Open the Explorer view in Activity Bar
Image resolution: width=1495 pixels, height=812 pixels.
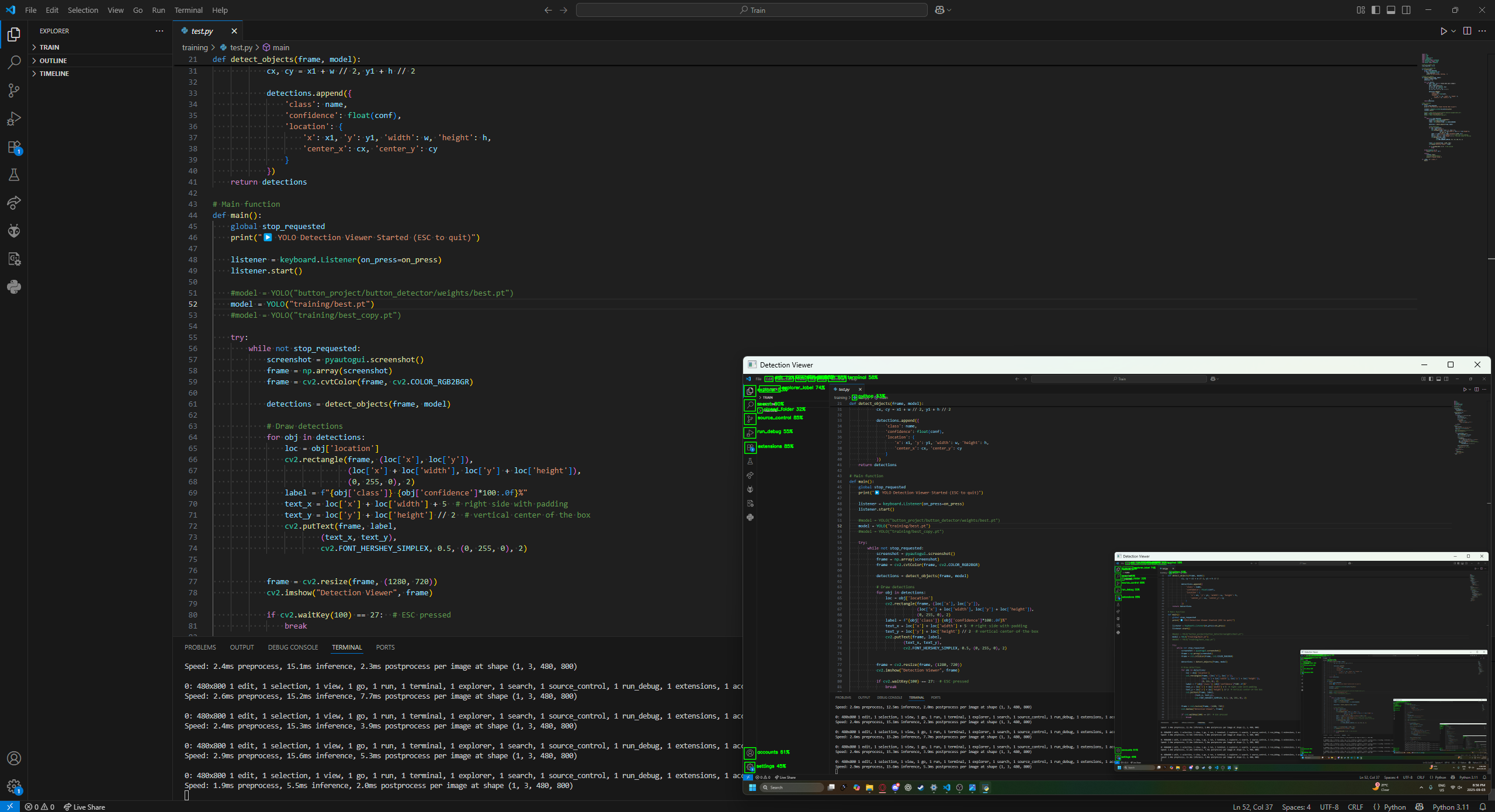pyautogui.click(x=14, y=34)
